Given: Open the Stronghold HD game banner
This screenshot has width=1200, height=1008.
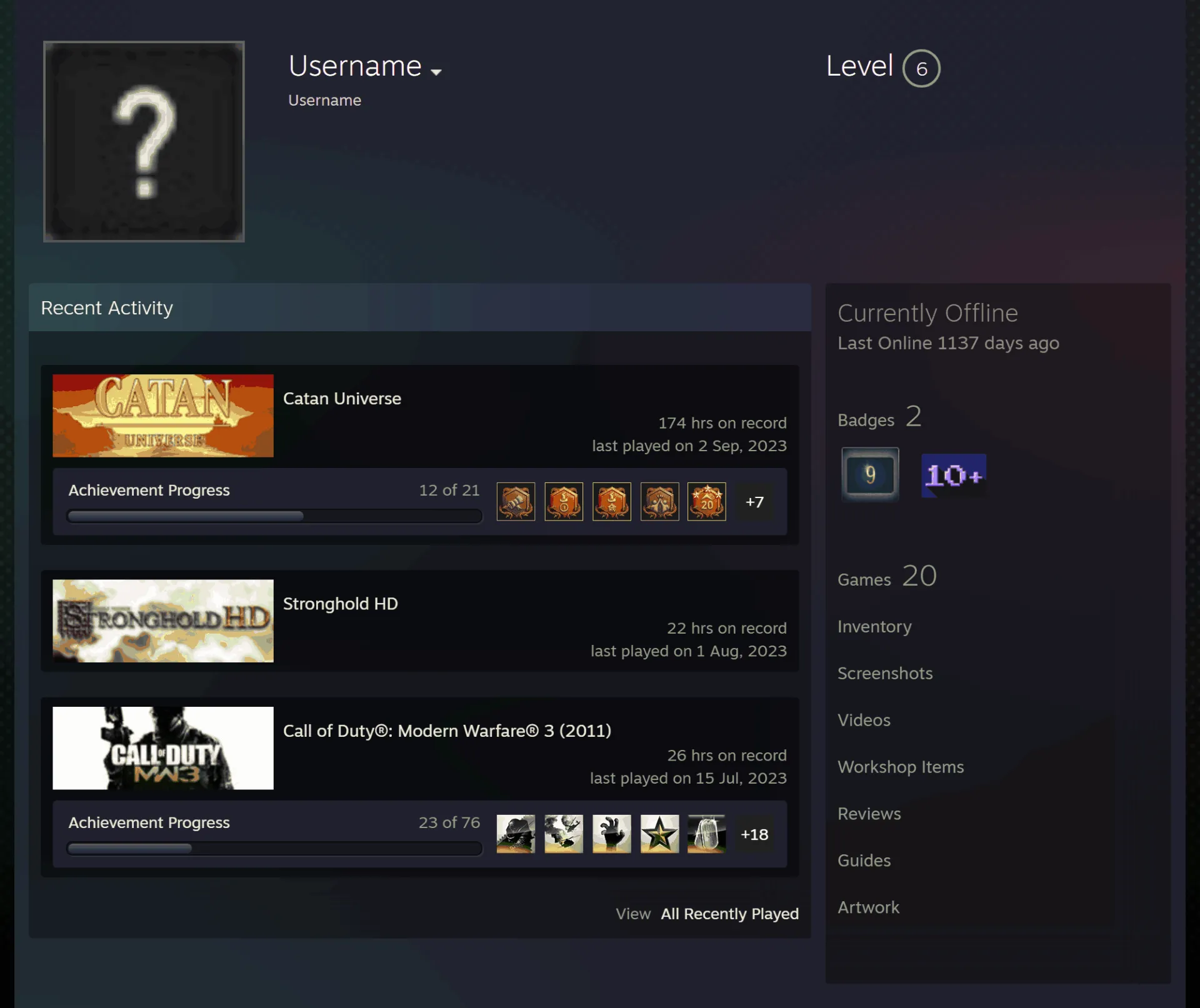Looking at the screenshot, I should 163,621.
